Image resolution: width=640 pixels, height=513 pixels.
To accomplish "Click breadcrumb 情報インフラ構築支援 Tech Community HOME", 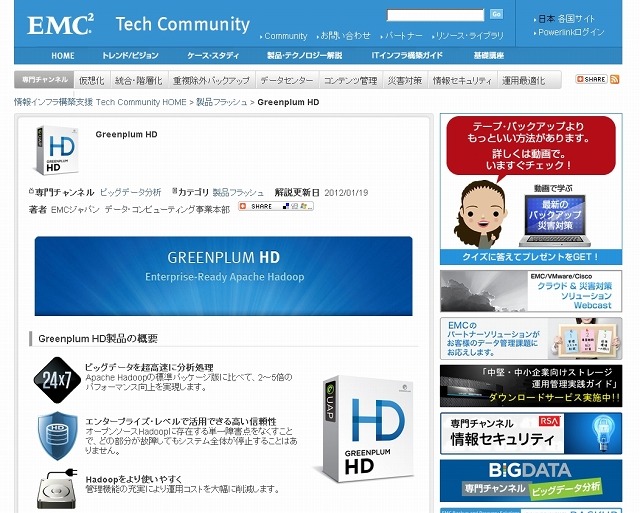I will [x=100, y=102].
